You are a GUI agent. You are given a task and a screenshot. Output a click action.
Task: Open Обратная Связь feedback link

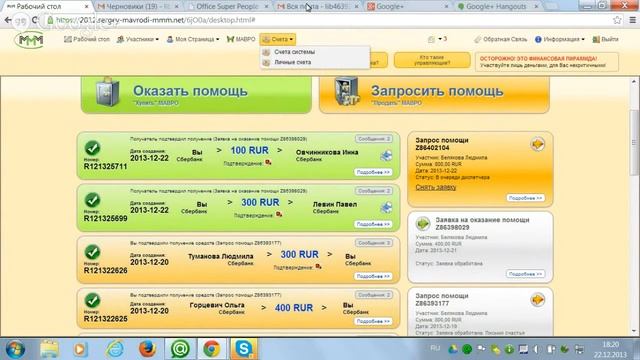(x=500, y=39)
